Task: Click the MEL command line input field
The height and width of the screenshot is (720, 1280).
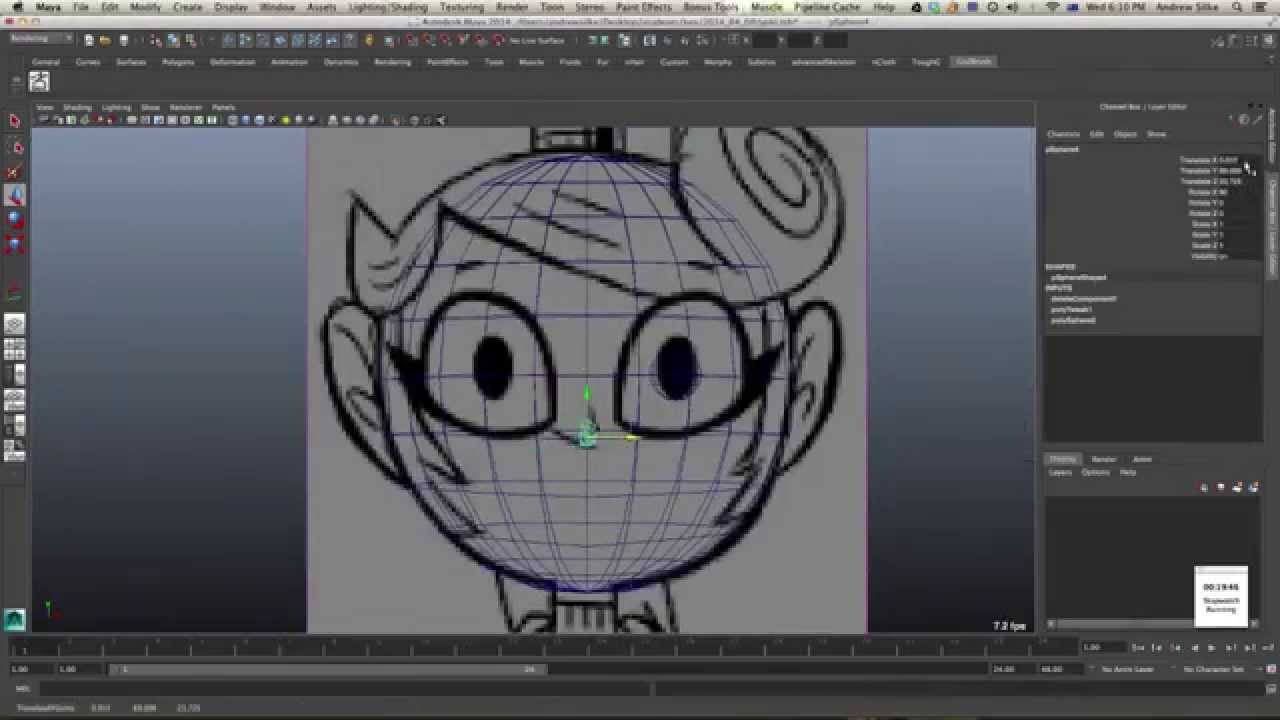Action: 345,688
